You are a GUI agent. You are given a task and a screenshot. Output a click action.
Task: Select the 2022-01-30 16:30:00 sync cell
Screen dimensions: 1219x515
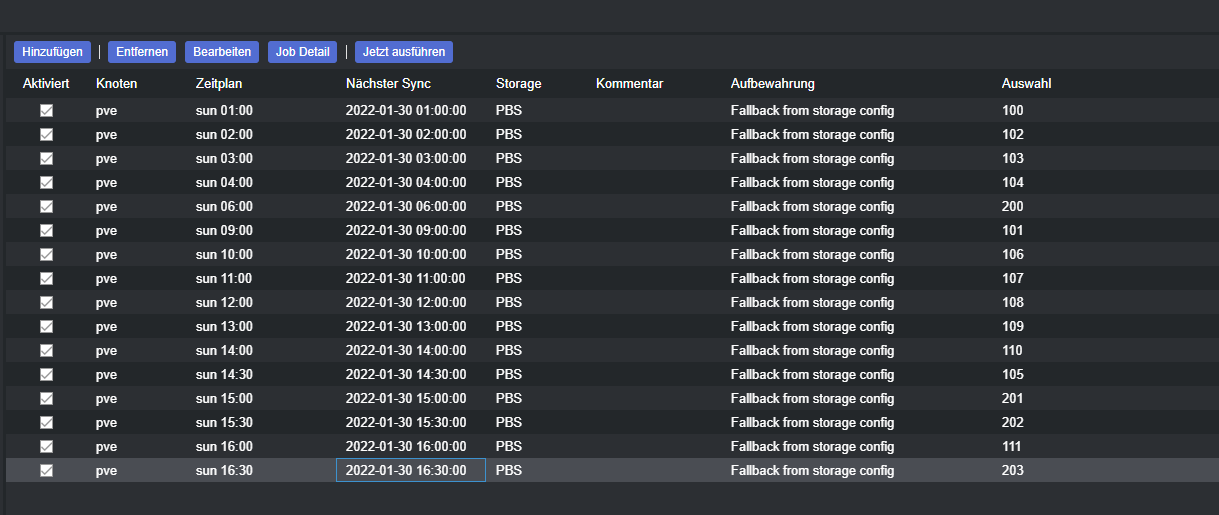411,471
